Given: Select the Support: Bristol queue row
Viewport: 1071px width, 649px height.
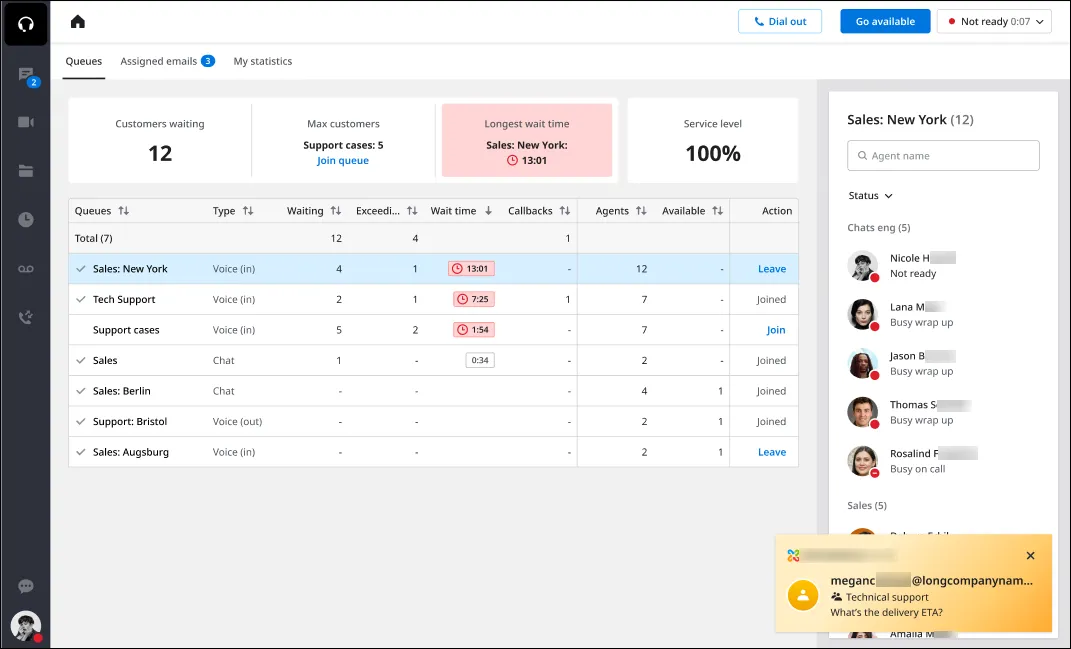Looking at the screenshot, I should coord(433,422).
